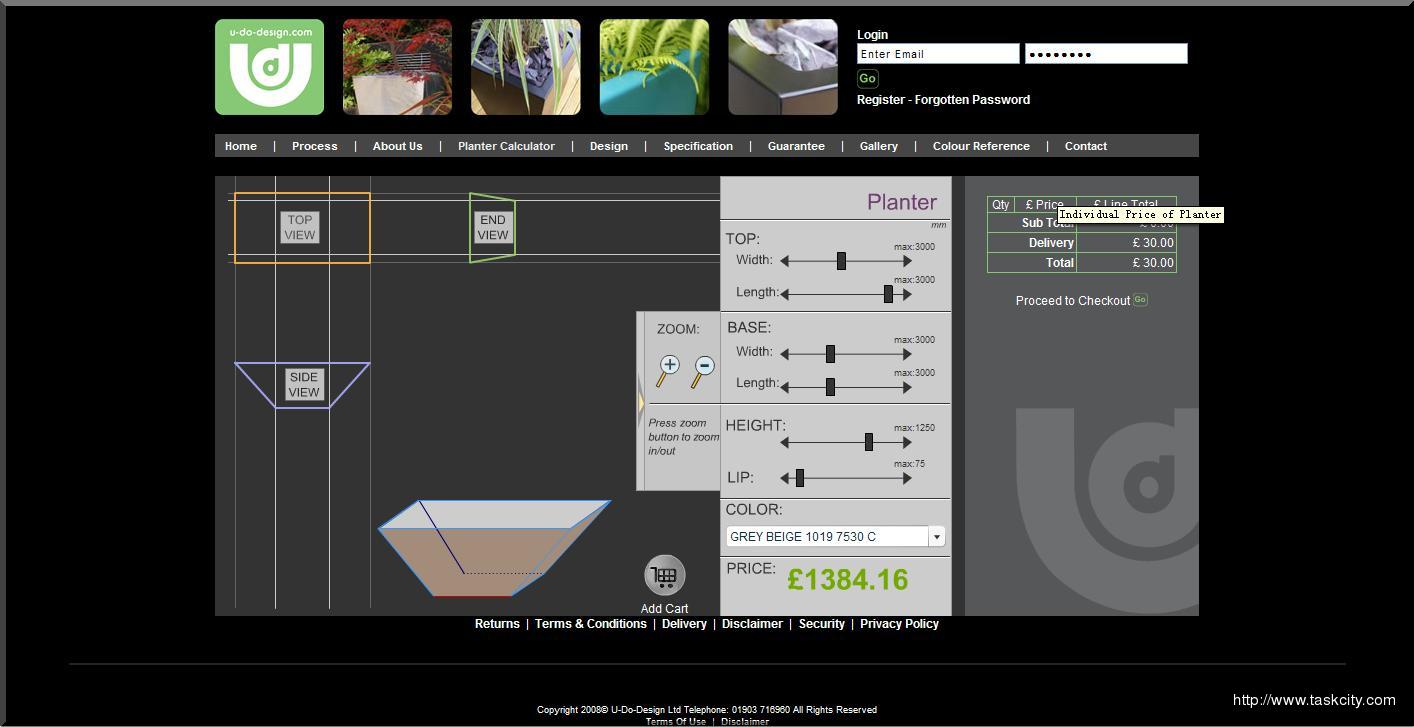
Task: Click left arrow of Top Width slider
Action: [x=785, y=261]
